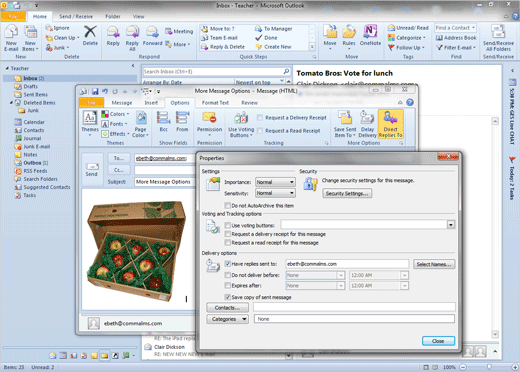Image resolution: width=520 pixels, height=372 pixels.
Task: Click the Direct Replies To icon
Action: coord(391,124)
